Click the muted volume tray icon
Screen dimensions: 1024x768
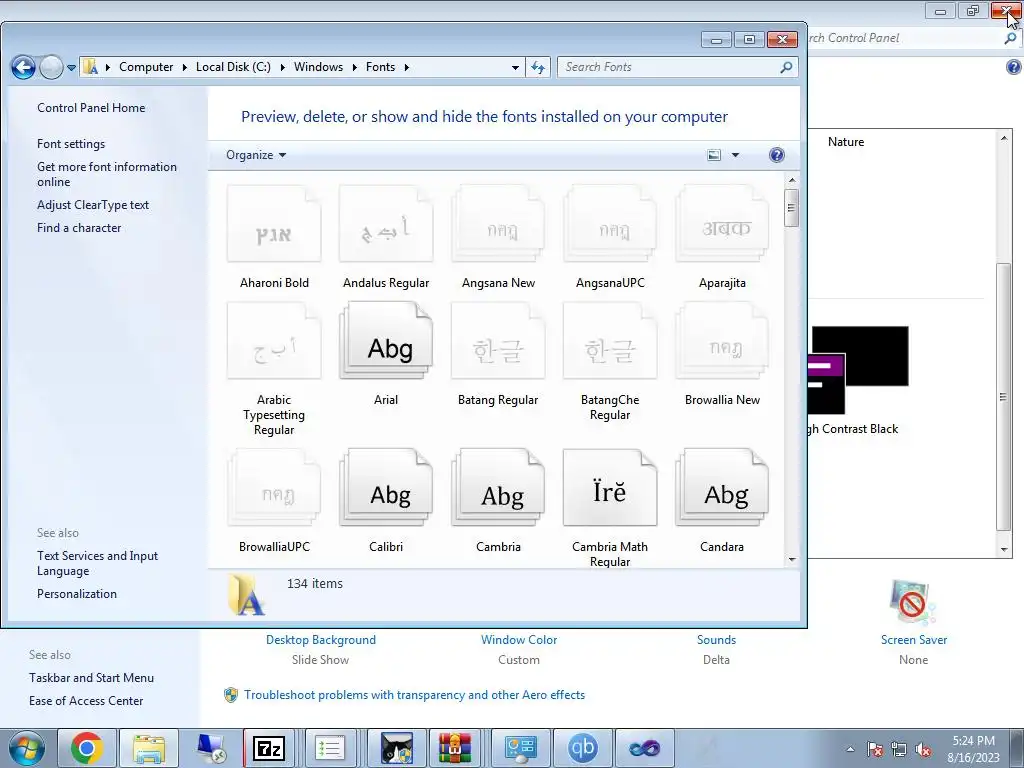[x=923, y=749]
